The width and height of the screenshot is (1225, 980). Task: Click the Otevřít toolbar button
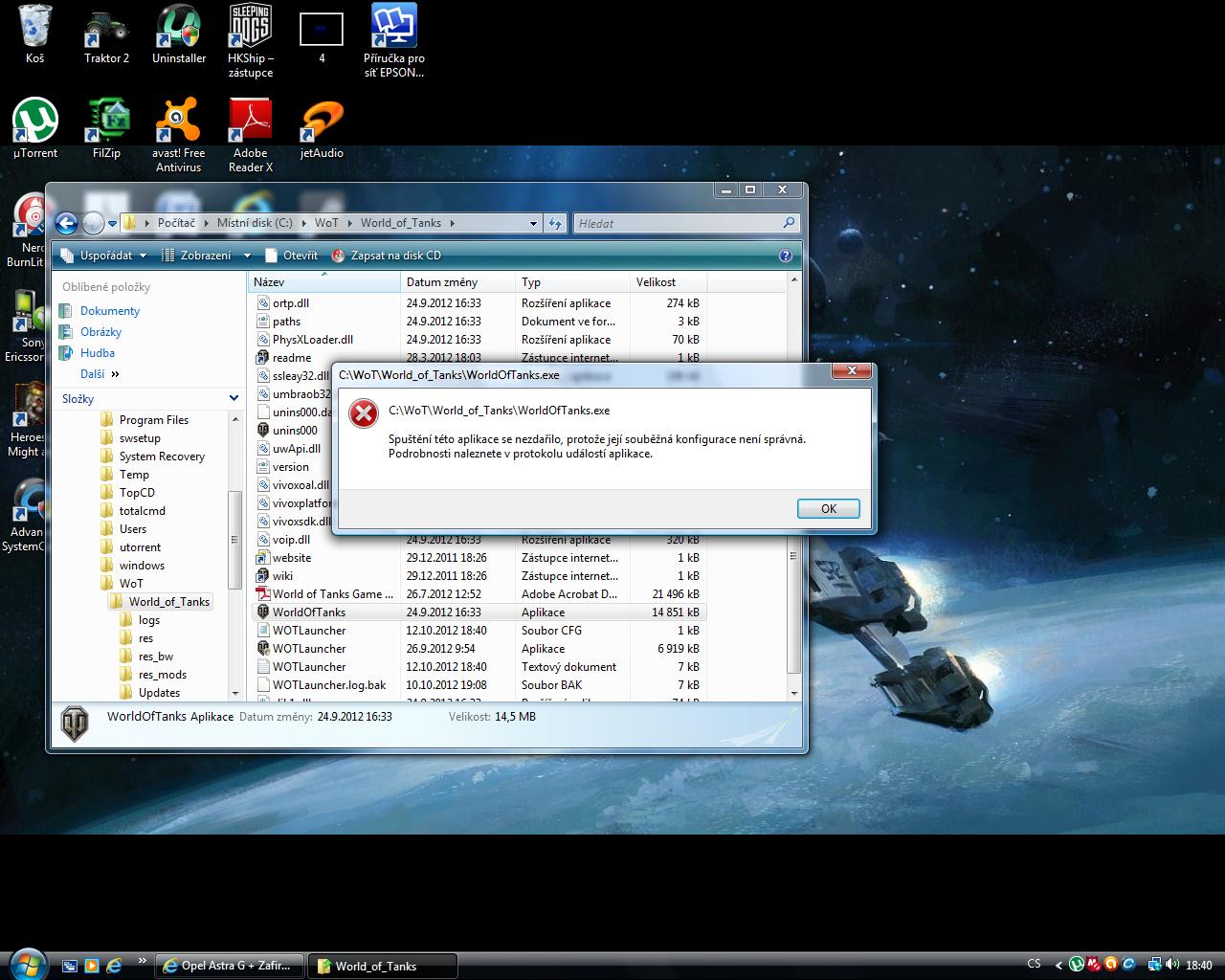tap(292, 256)
